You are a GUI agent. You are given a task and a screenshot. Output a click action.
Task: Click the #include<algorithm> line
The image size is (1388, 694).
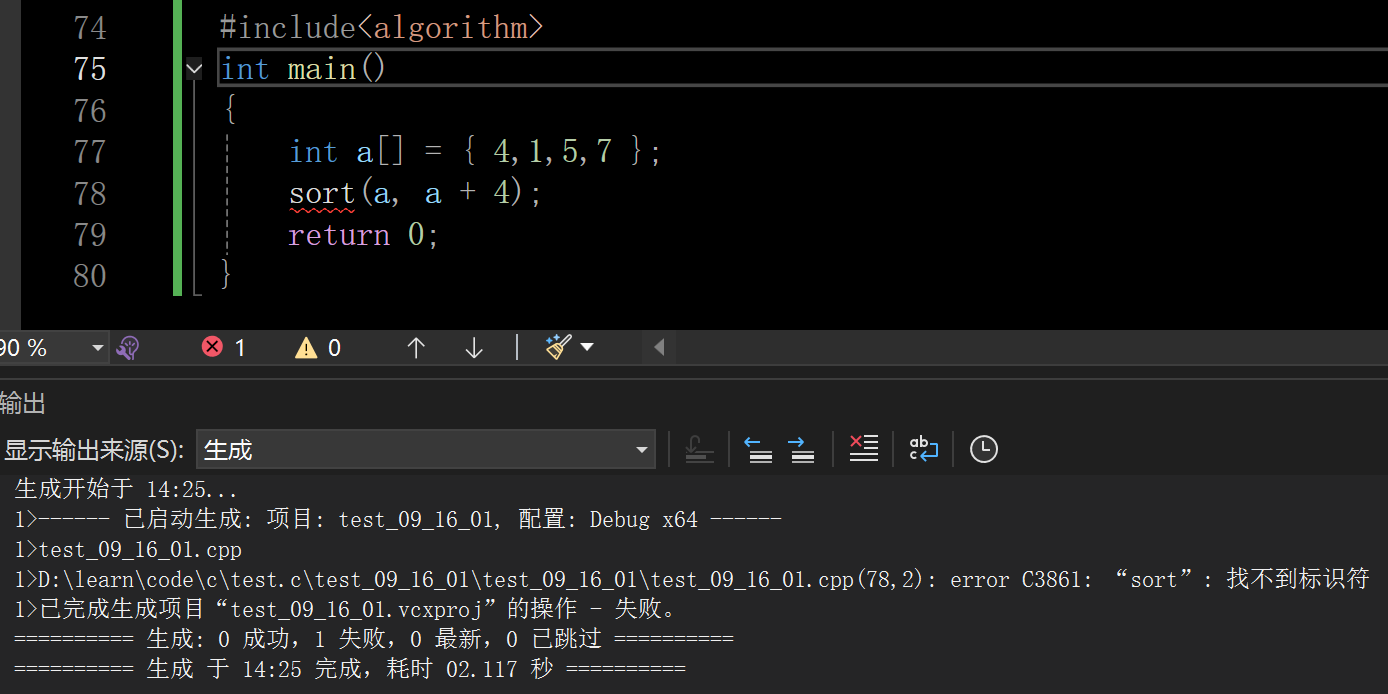(x=381, y=28)
